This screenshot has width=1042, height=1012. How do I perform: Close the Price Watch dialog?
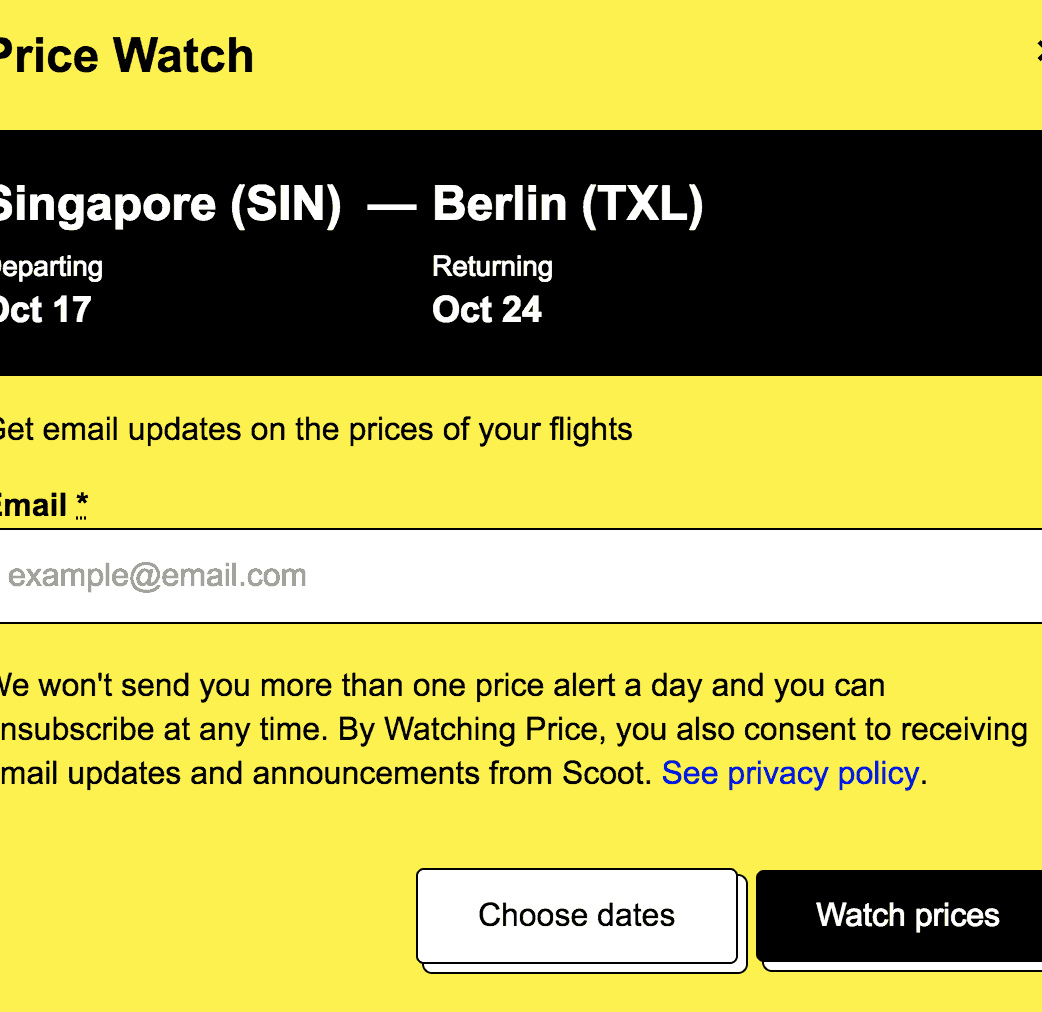[x=1037, y=54]
